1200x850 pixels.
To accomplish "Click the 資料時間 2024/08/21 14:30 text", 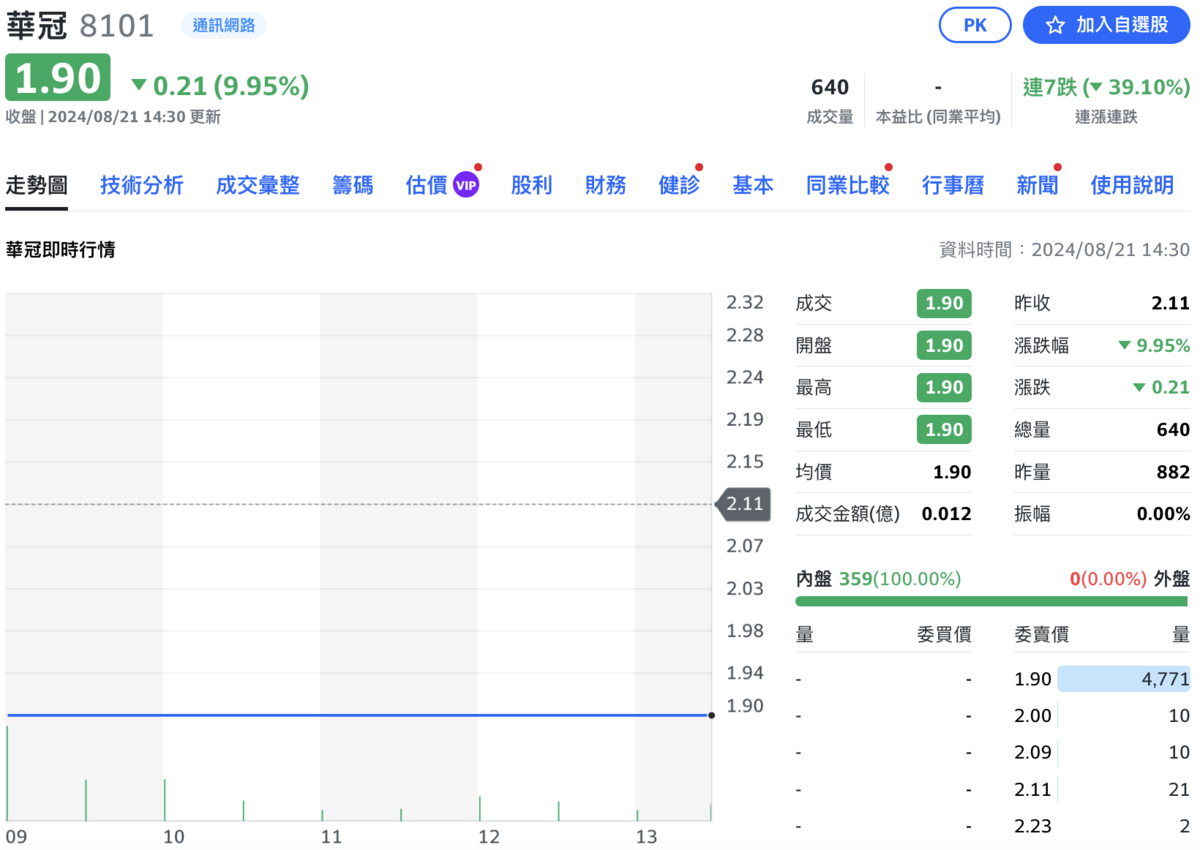I will tap(1065, 250).
